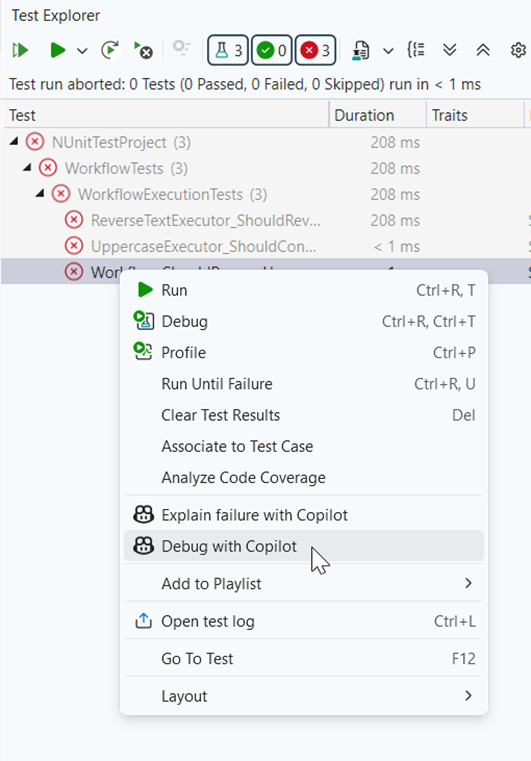This screenshot has width=531, height=761.
Task: Choose Run from the context menu
Action: (x=304, y=290)
